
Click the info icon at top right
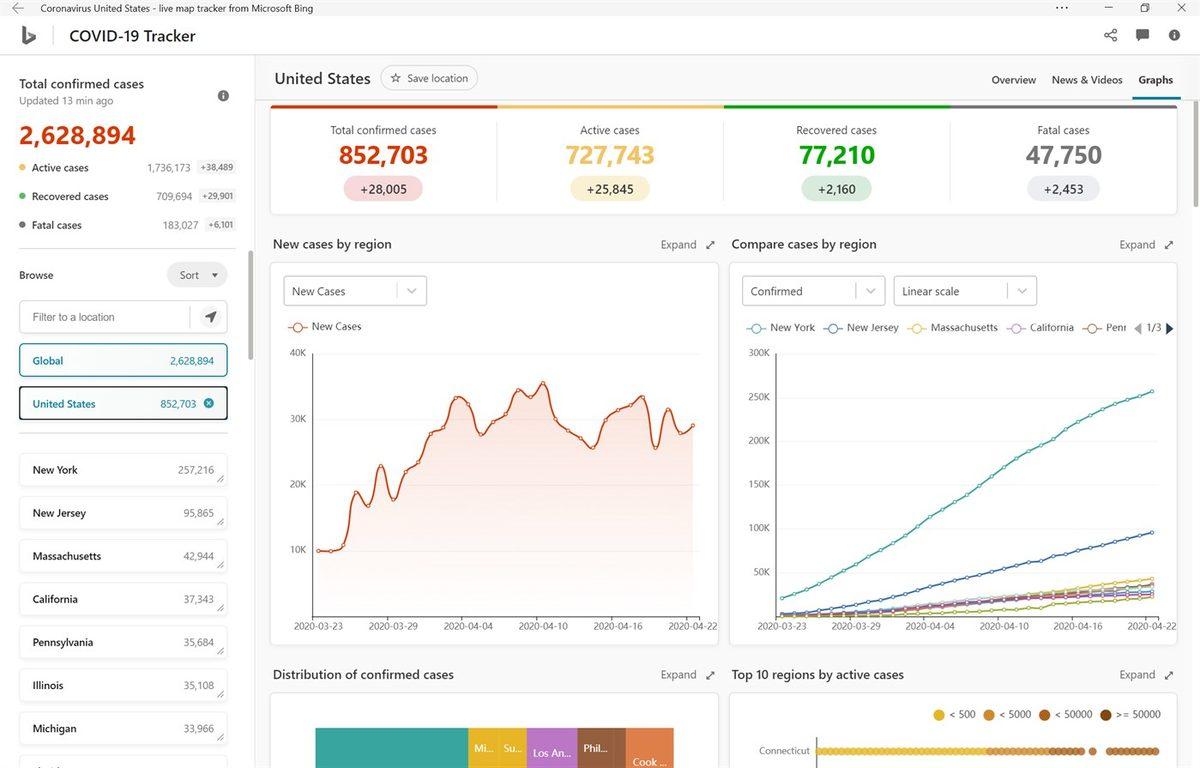pyautogui.click(x=1175, y=34)
